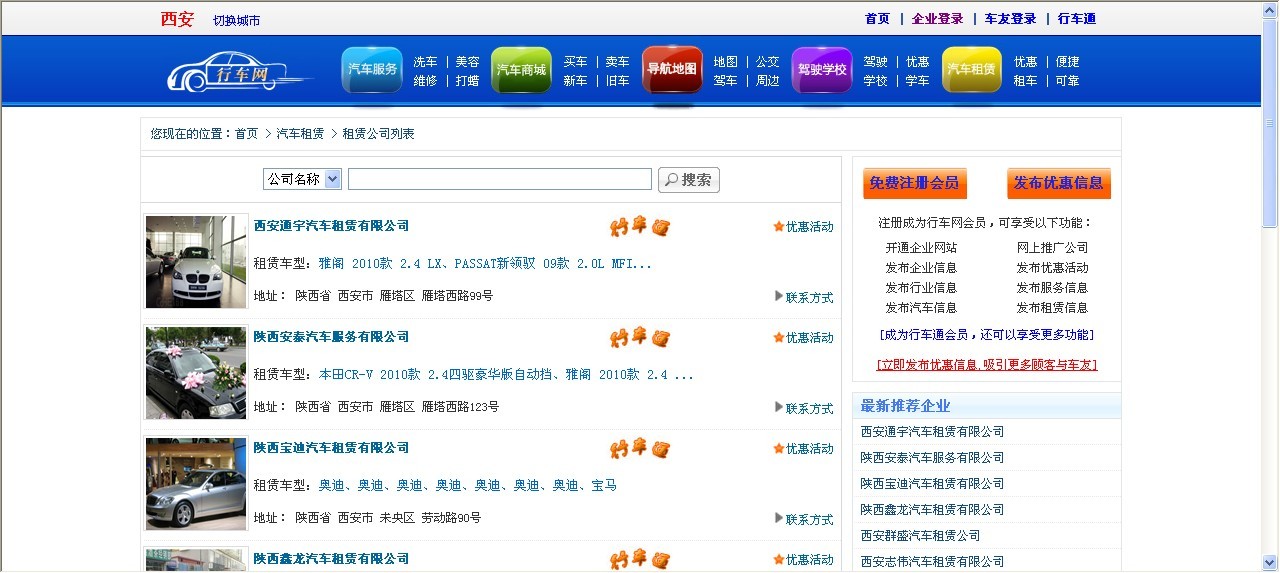Open the 驾驶学校 purple category icon

(x=822, y=70)
